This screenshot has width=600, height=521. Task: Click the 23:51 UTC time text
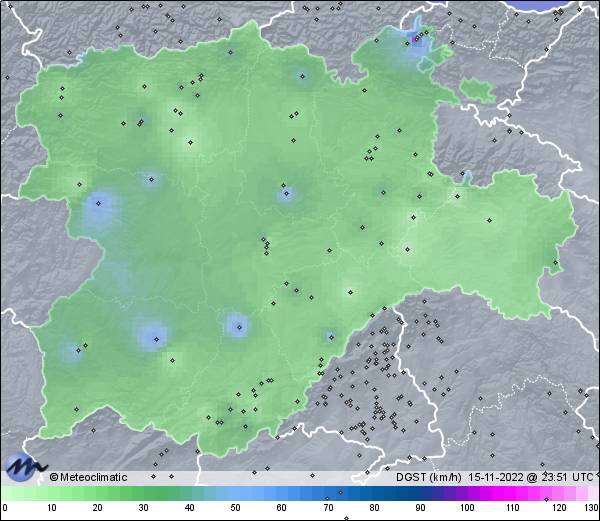[566, 477]
